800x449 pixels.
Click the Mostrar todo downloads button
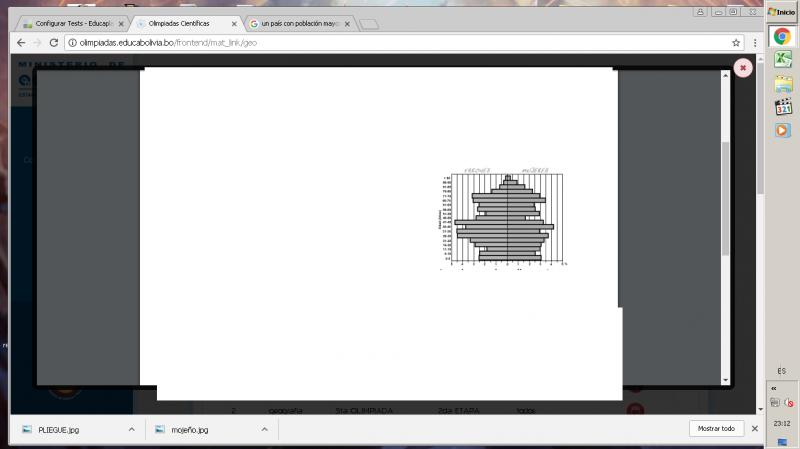coord(716,429)
